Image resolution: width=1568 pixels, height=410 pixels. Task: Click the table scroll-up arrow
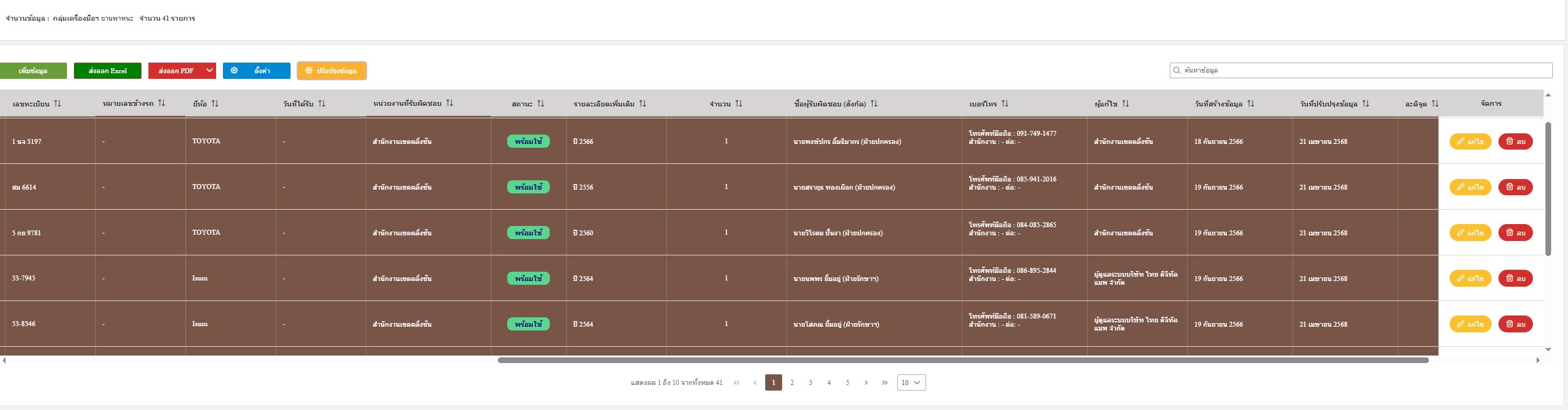[x=1548, y=95]
